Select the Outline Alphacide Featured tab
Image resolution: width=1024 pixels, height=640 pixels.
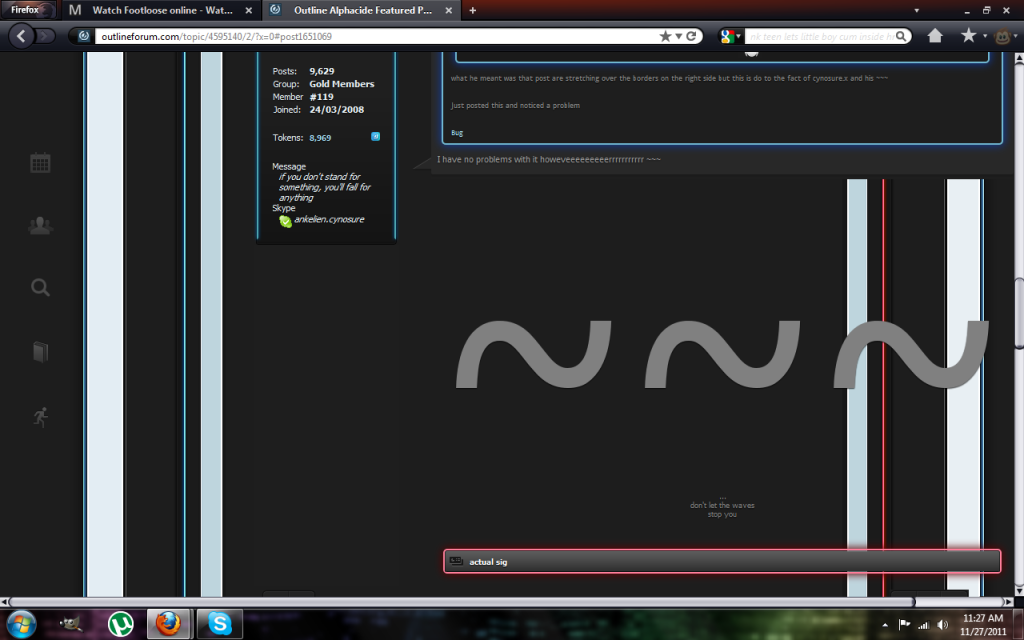(x=360, y=10)
